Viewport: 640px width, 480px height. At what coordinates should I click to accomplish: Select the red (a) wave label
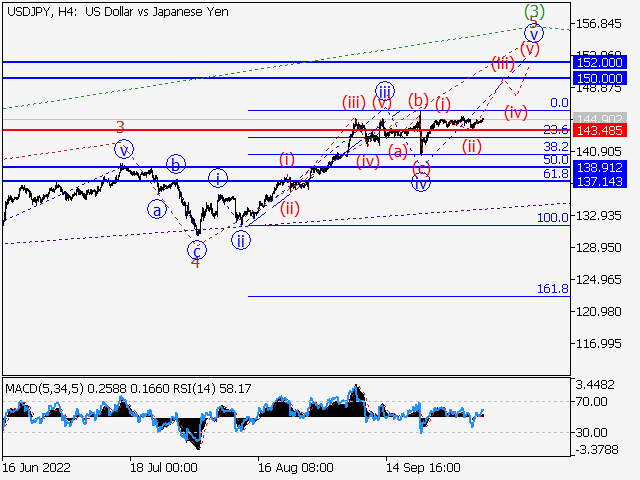398,152
